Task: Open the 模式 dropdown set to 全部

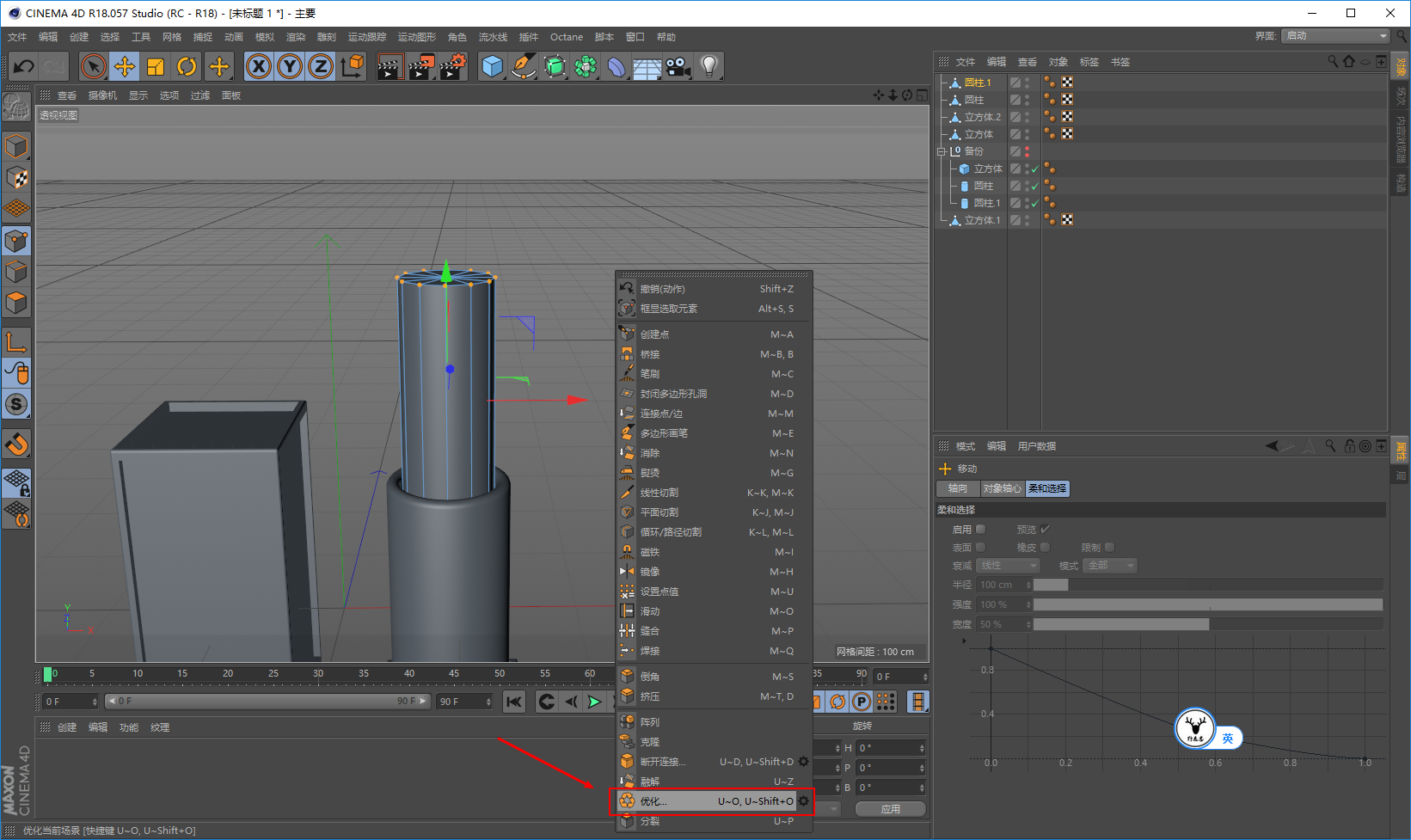Action: coord(1111,565)
